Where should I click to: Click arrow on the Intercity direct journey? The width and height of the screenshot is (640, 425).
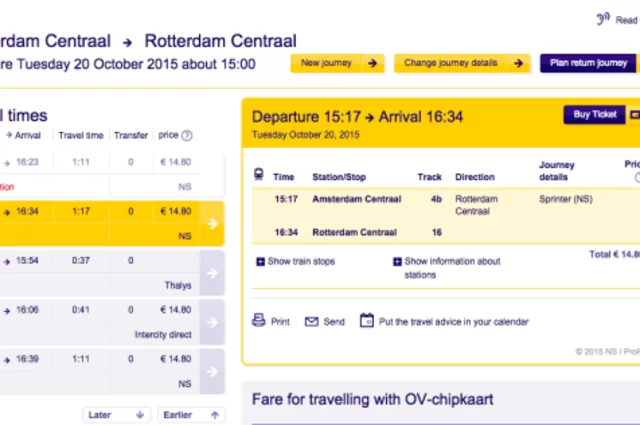click(x=212, y=321)
